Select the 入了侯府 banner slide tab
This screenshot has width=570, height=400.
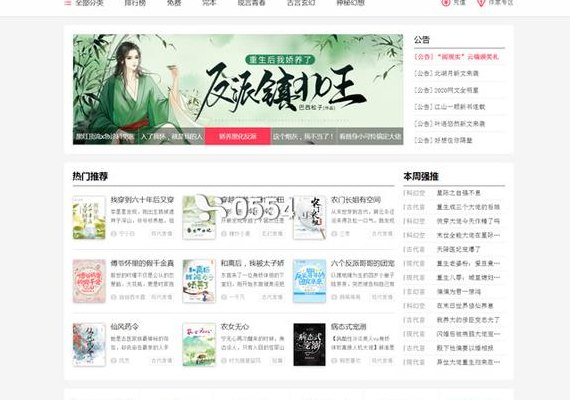pyautogui.click(x=172, y=136)
